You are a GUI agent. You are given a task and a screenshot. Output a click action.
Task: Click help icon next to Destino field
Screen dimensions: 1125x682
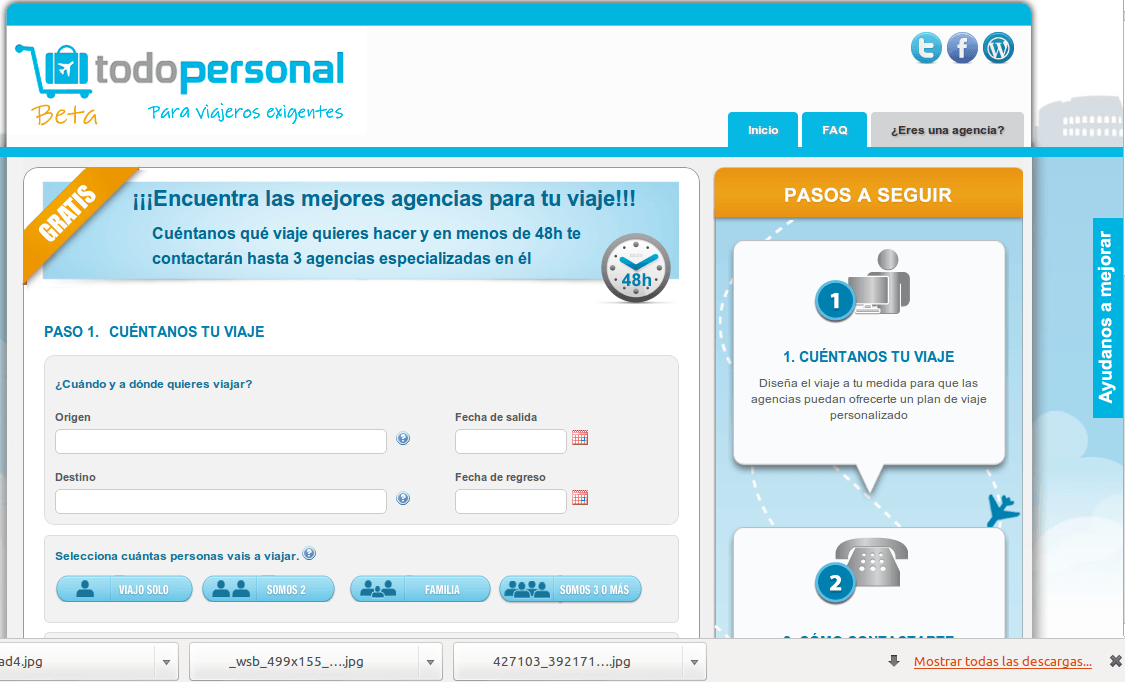click(x=403, y=499)
